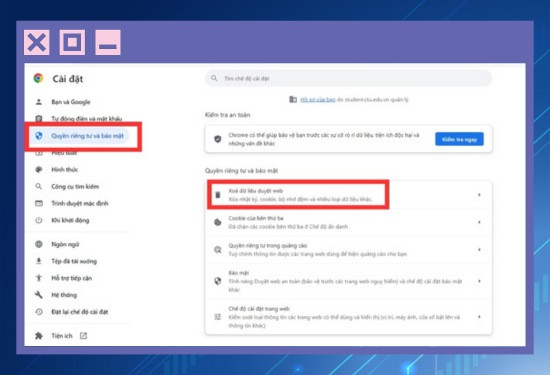The image size is (550, 375).
Task: Expand Chế độ cài đặt trang web arrow
Action: tap(479, 317)
